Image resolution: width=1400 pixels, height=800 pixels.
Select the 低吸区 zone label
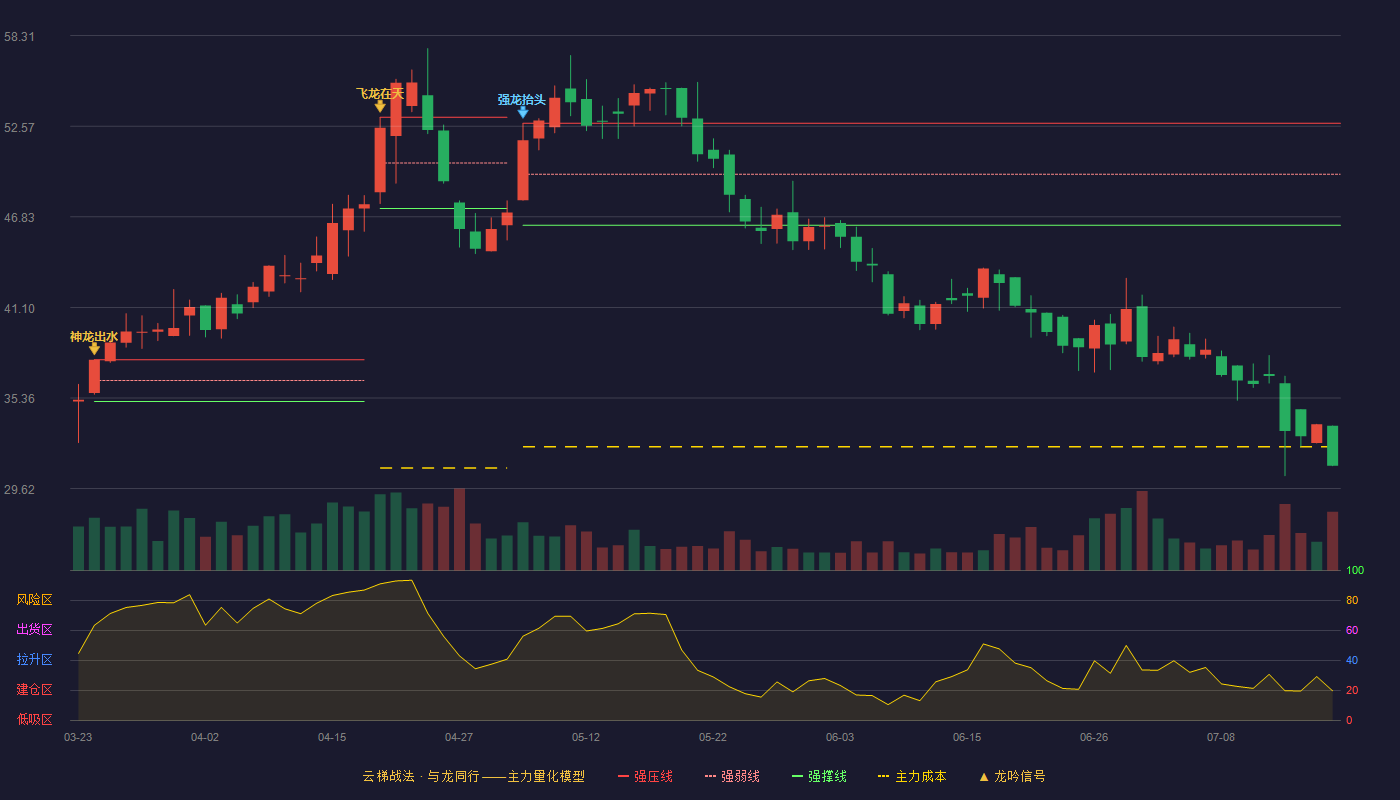[34, 719]
